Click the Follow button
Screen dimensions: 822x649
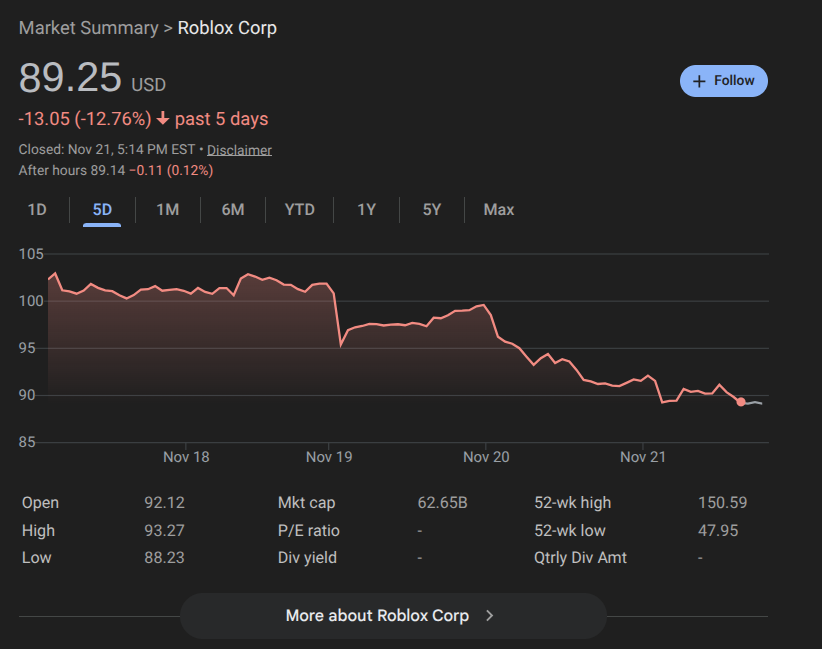(x=723, y=81)
